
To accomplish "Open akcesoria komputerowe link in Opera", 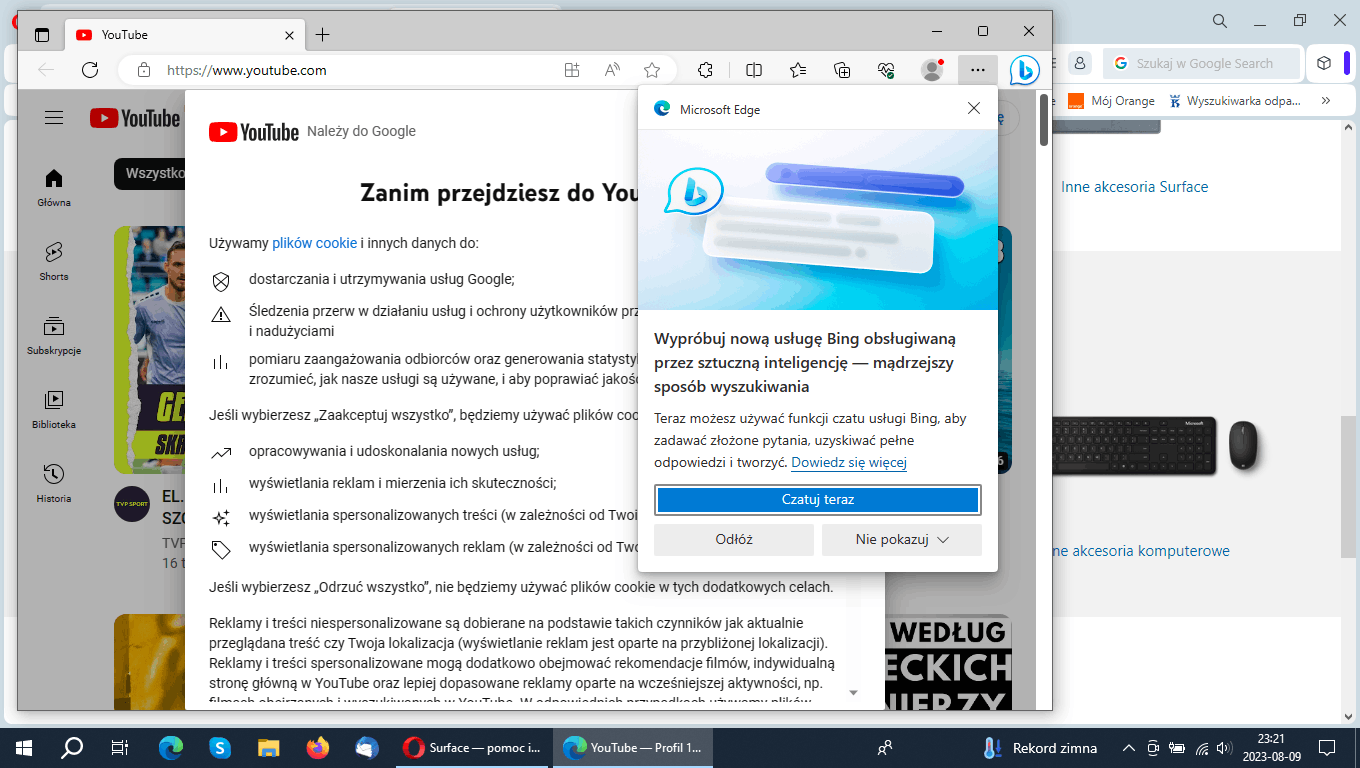I will click(x=1141, y=551).
